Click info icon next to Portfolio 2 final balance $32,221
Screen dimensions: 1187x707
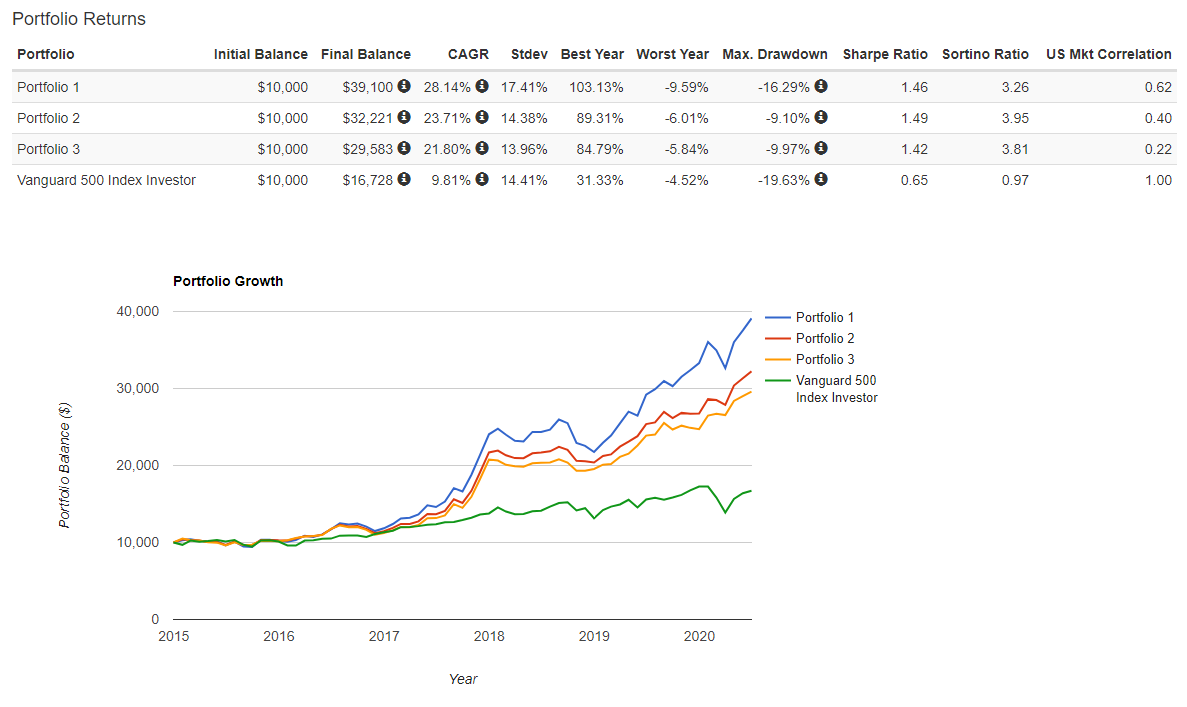404,118
